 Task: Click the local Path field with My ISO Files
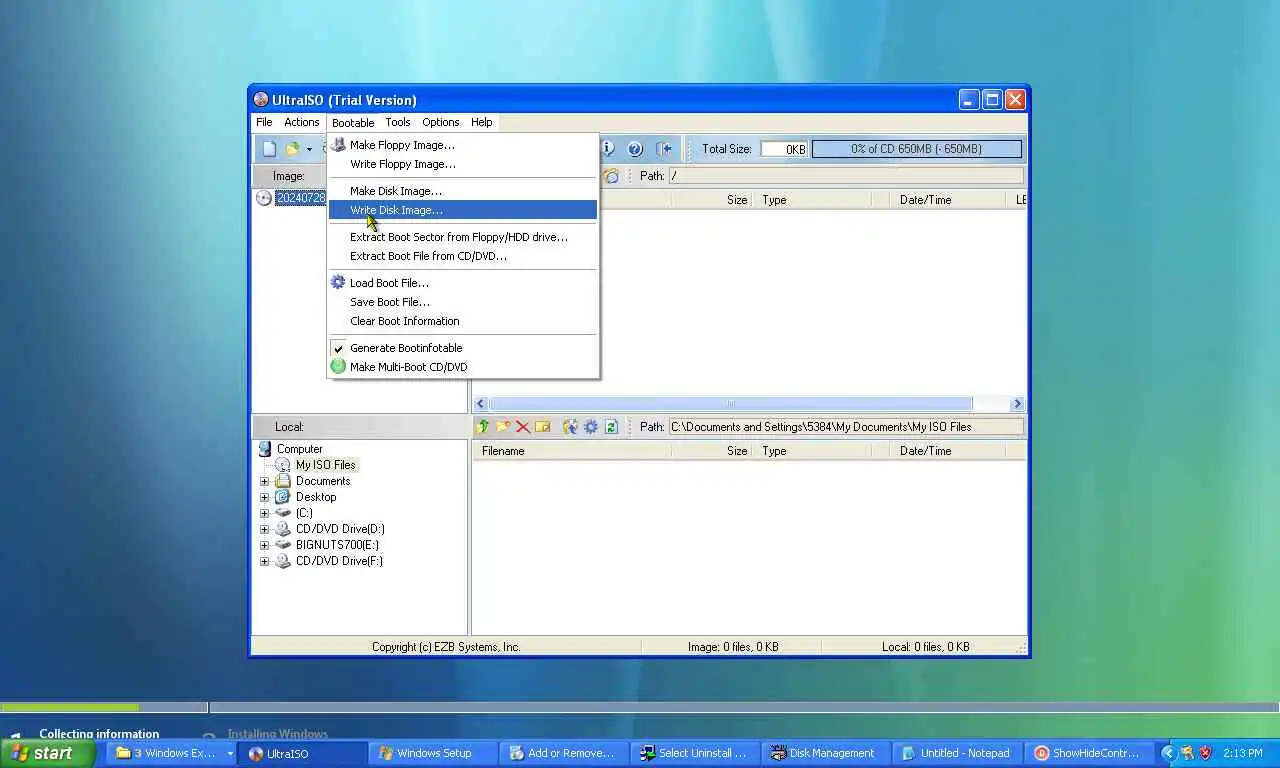pos(846,427)
